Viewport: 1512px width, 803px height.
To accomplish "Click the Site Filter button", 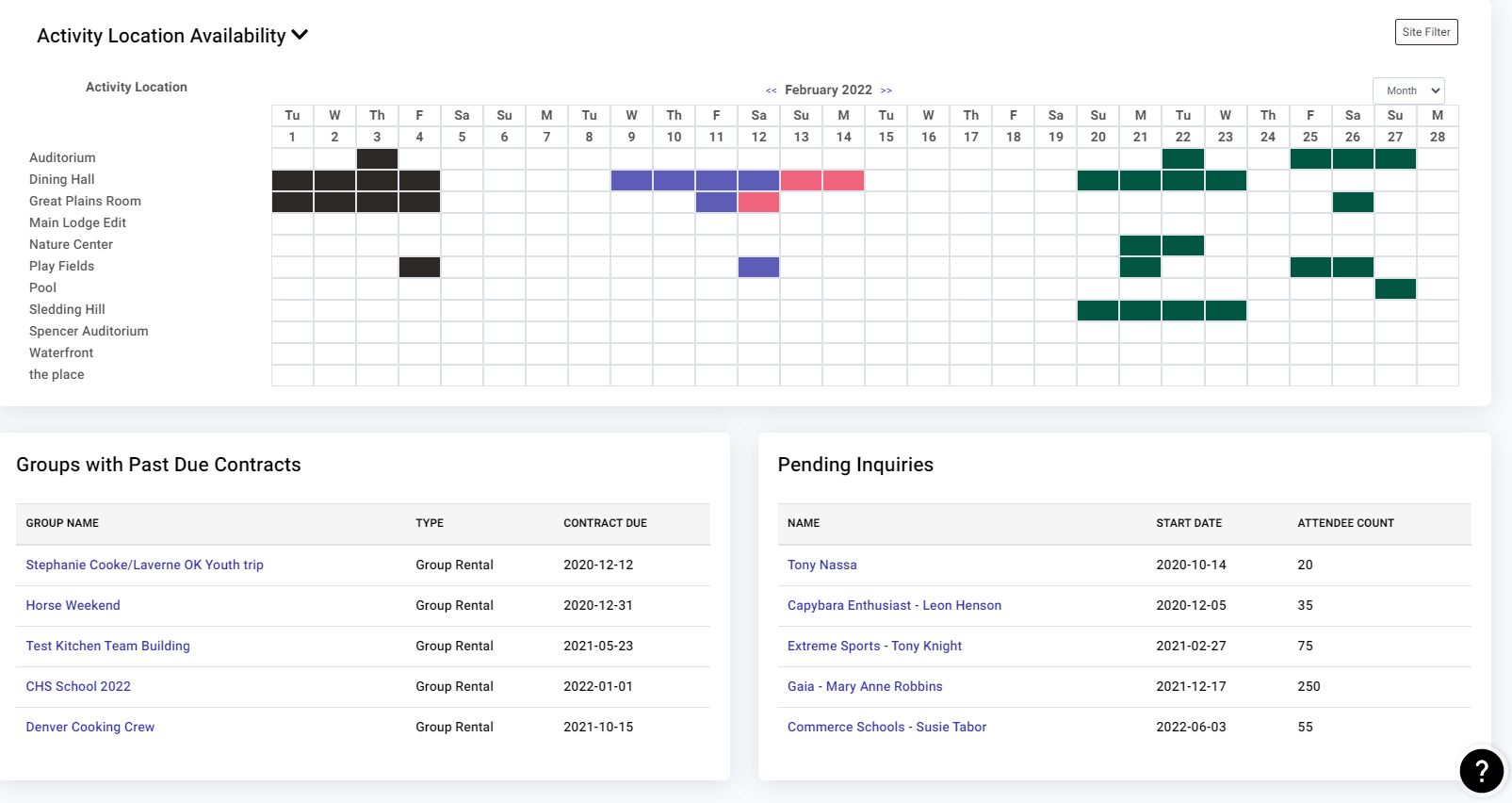I will (x=1426, y=32).
